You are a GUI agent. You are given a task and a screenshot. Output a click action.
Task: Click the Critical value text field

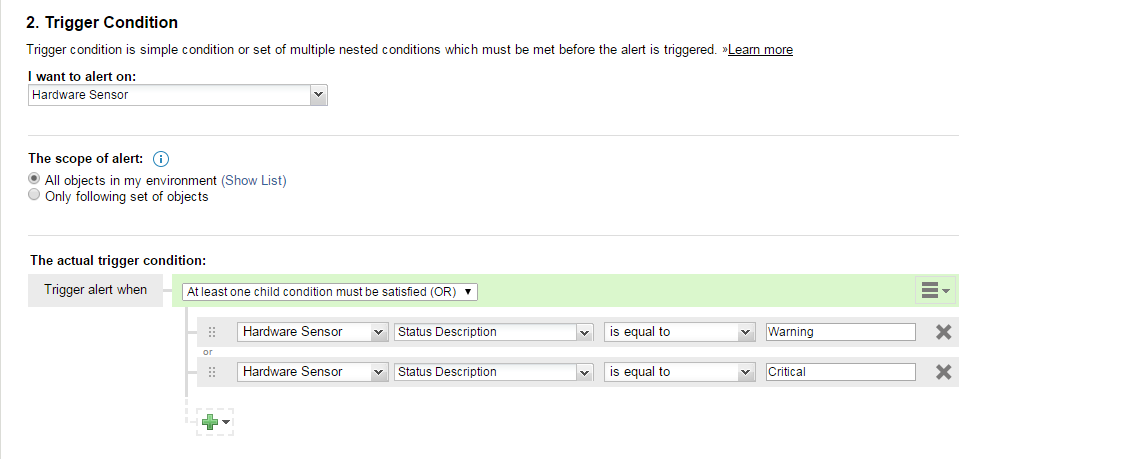click(x=840, y=372)
